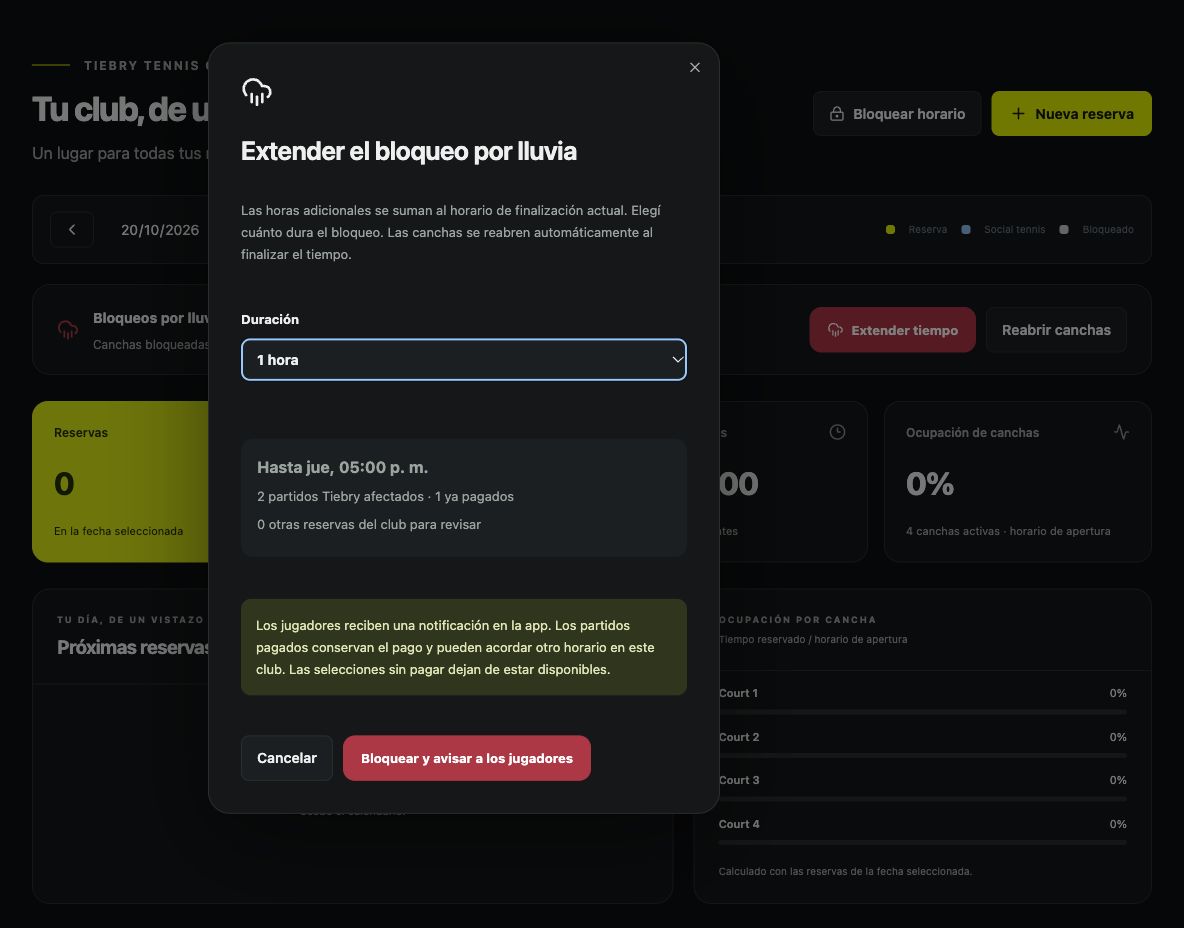Click the rain icon inside Extender tiempo
Image resolution: width=1184 pixels, height=928 pixels.
click(835, 330)
